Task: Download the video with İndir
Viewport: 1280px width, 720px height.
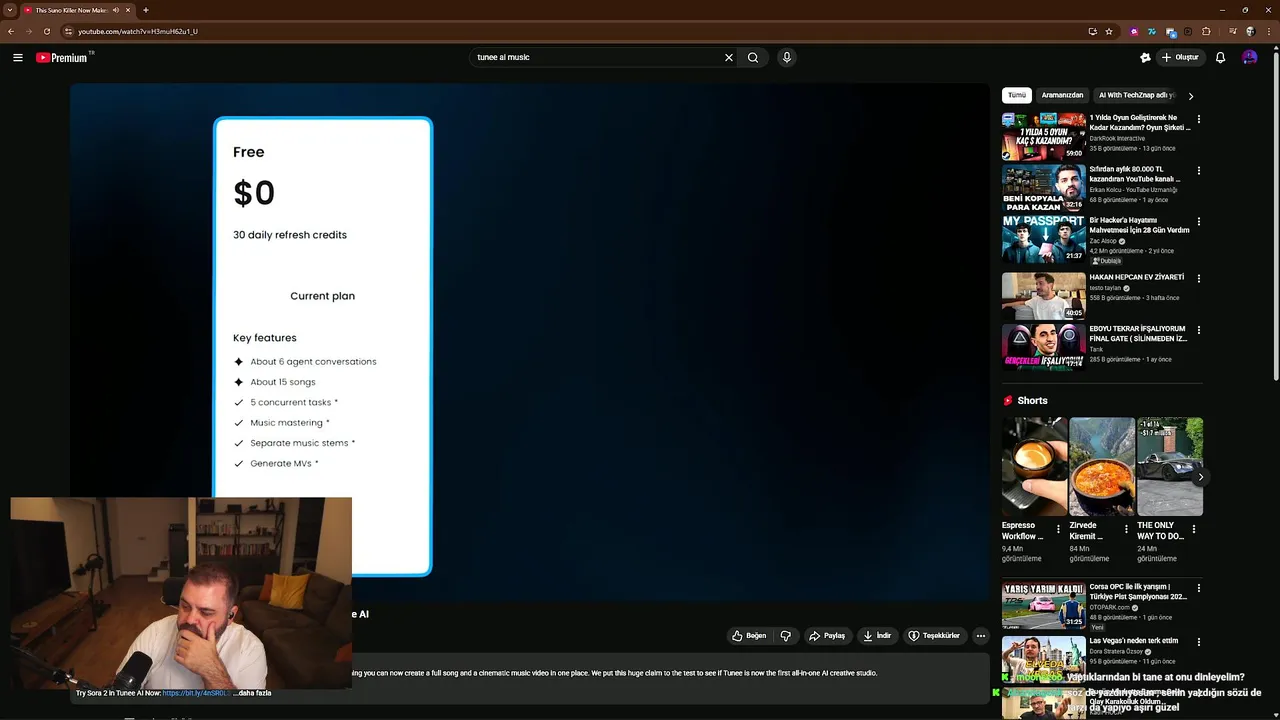Action: point(877,635)
